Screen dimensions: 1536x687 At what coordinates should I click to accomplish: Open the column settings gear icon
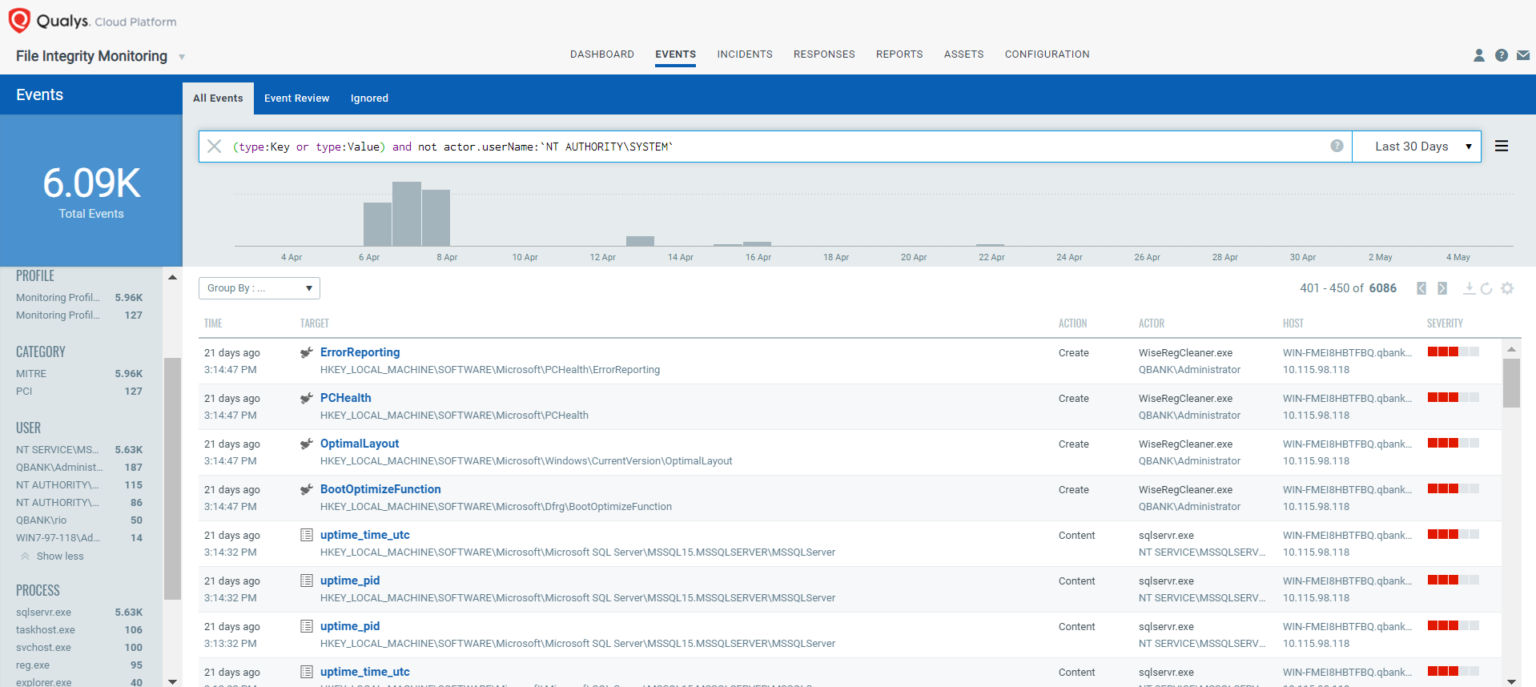tap(1508, 288)
